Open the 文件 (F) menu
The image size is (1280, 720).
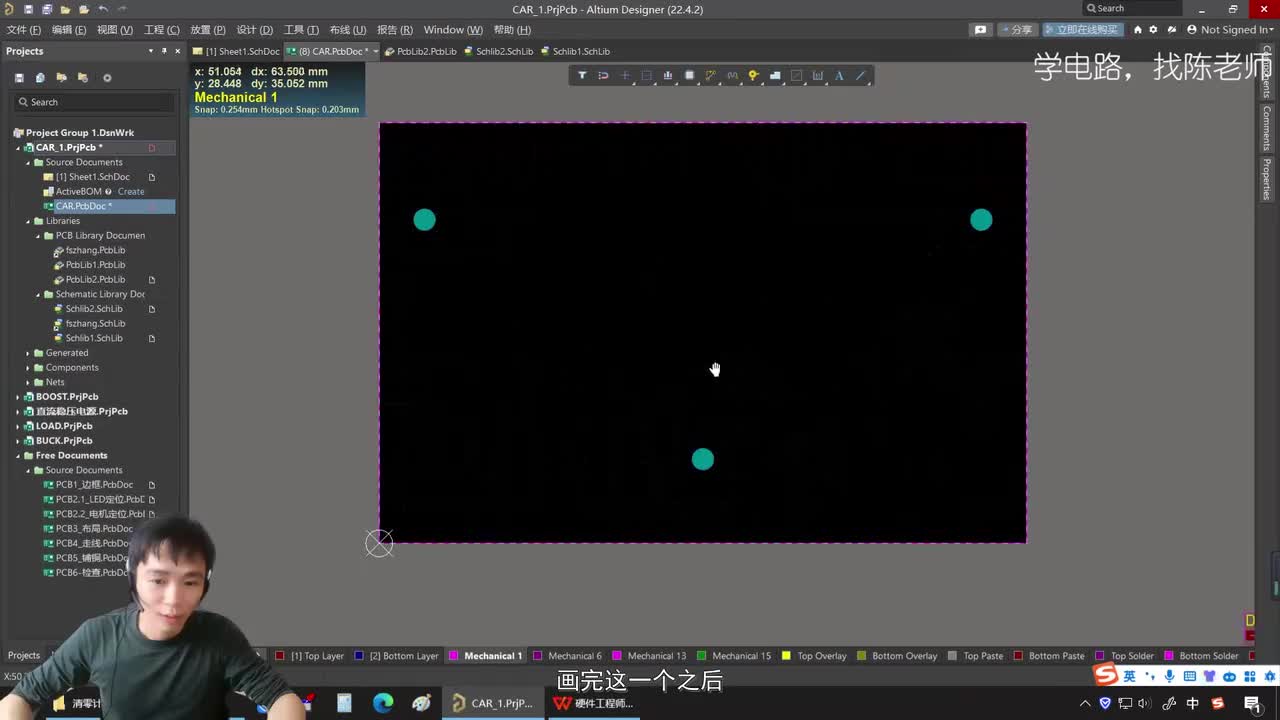[x=24, y=30]
